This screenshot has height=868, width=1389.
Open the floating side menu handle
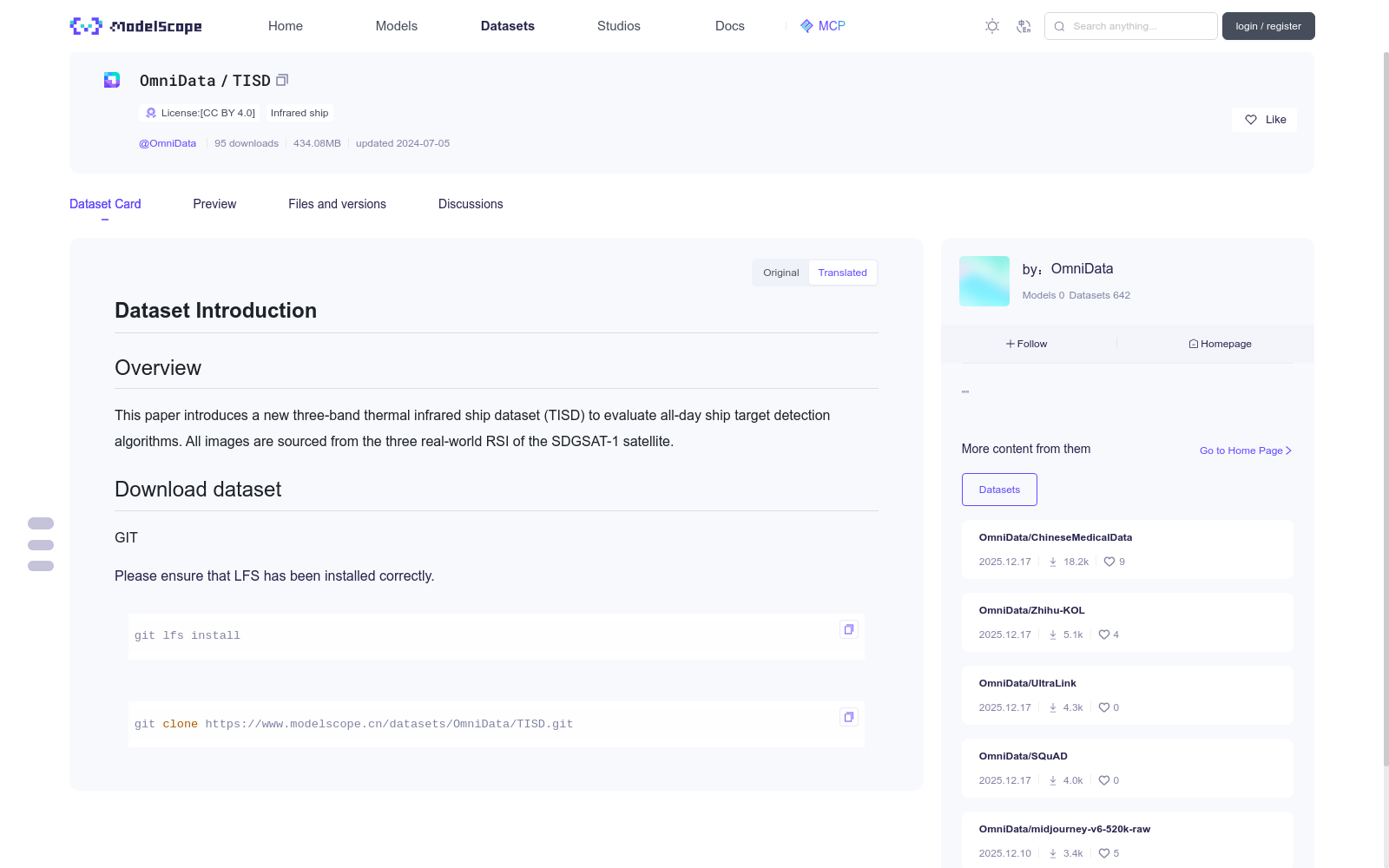41,545
